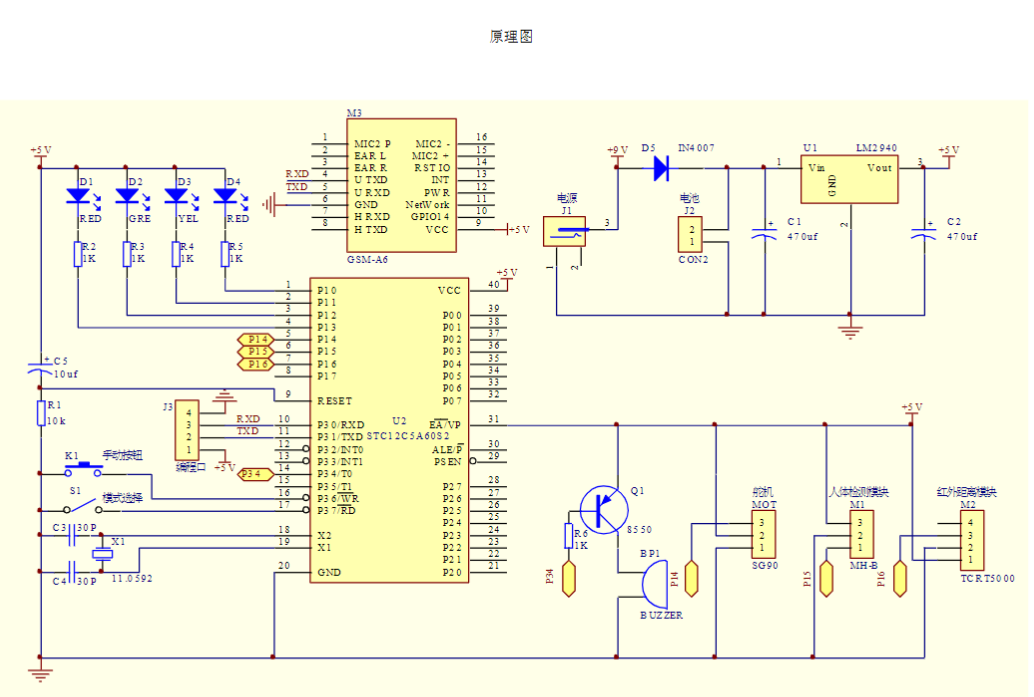Select the U1 LM2940 regulator block

[x=849, y=179]
